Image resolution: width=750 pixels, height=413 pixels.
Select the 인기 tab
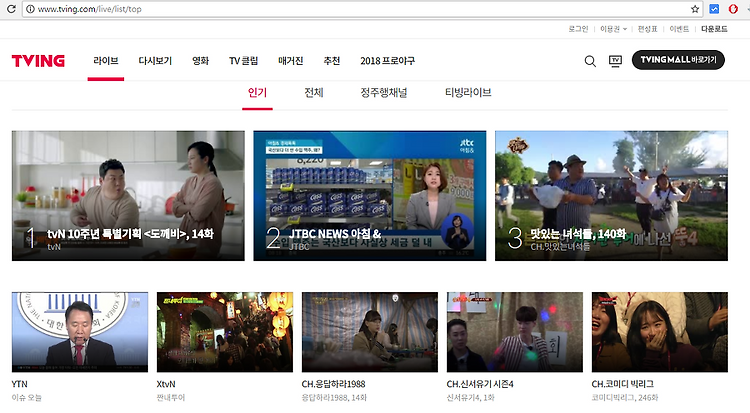(x=257, y=92)
